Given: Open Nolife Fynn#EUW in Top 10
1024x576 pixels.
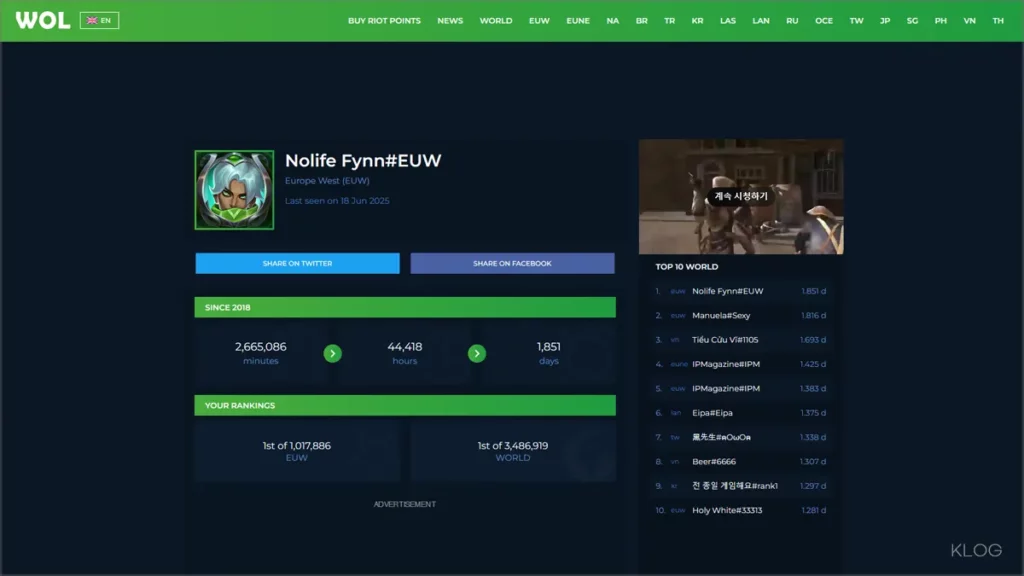Looking at the screenshot, I should pyautogui.click(x=727, y=291).
